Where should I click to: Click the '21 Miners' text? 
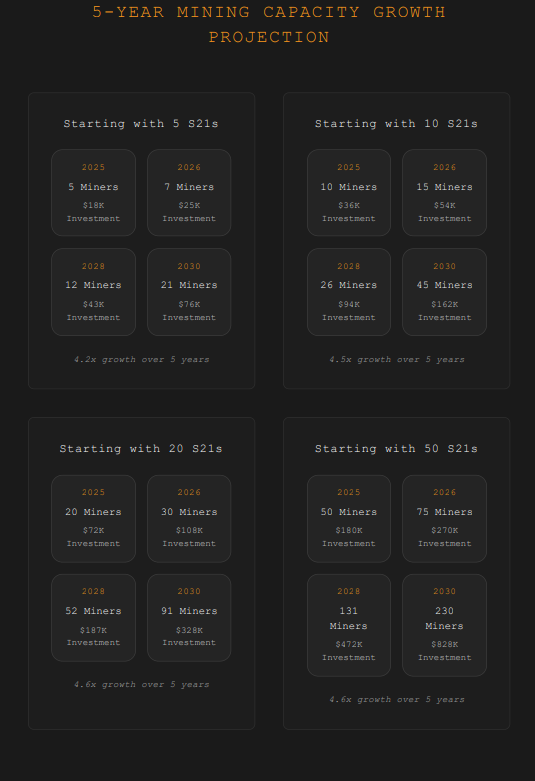click(189, 285)
